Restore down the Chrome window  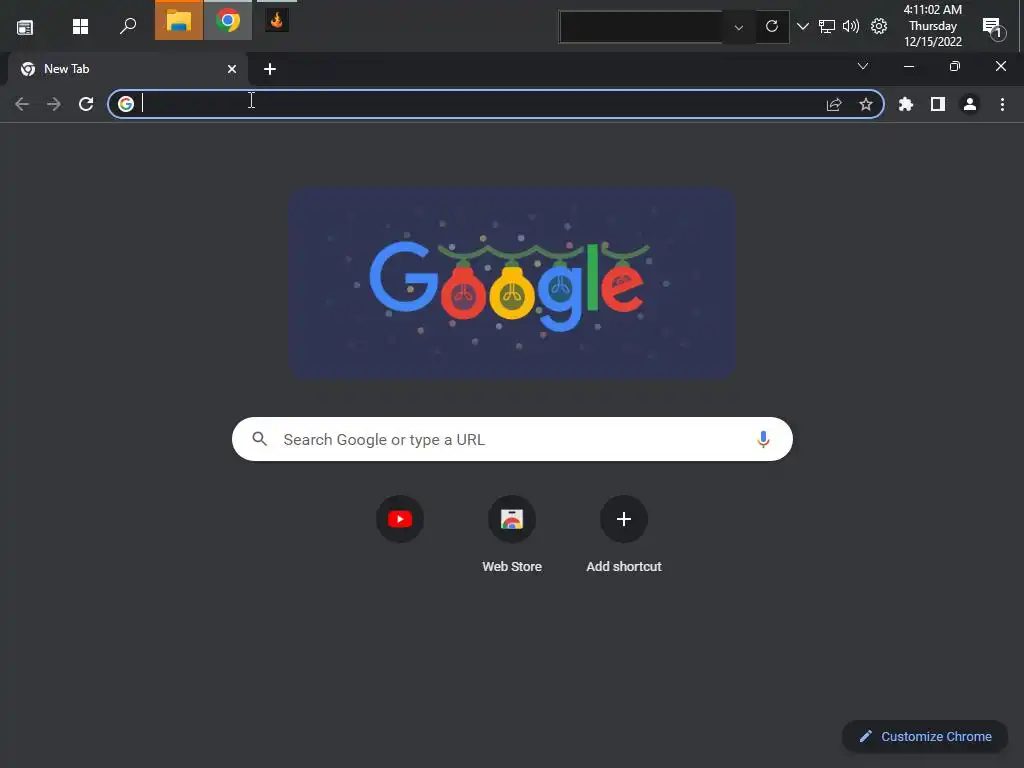955,66
